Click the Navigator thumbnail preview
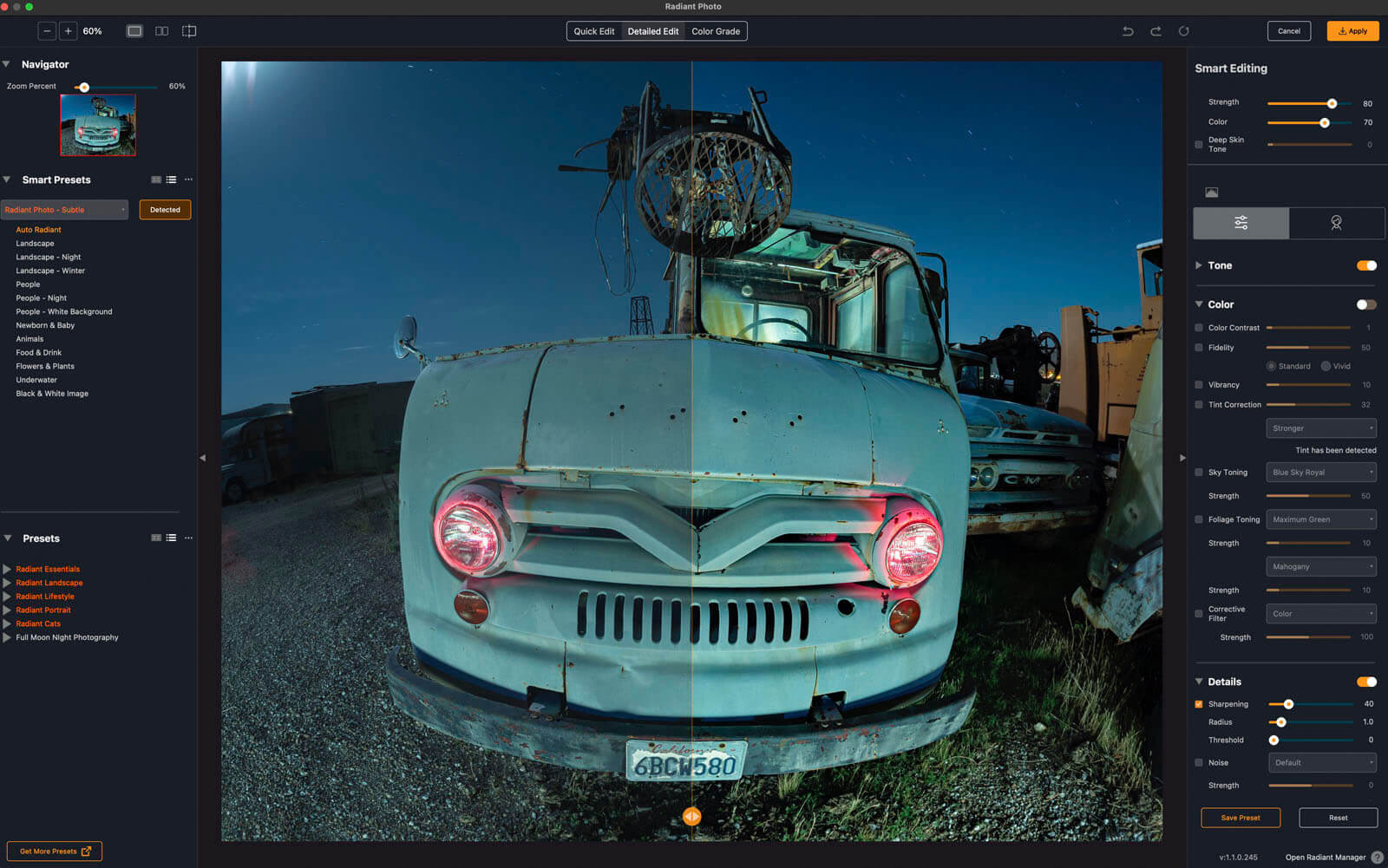1388x868 pixels. (98, 125)
